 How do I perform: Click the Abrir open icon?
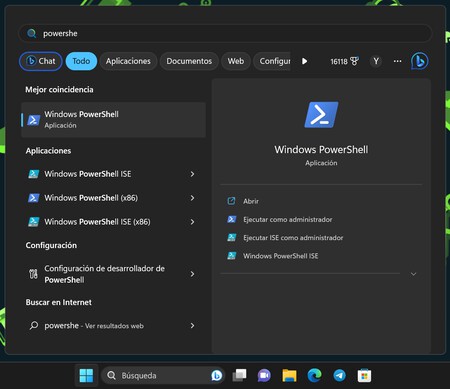coord(231,201)
